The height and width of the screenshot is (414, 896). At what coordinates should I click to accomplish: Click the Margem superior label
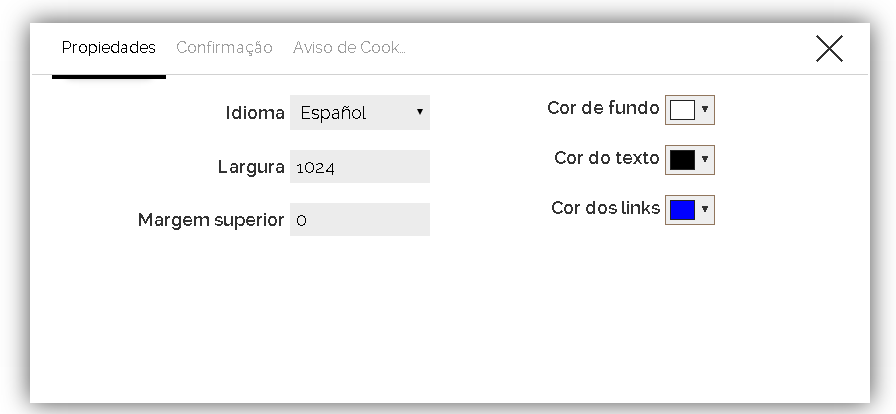click(x=211, y=220)
